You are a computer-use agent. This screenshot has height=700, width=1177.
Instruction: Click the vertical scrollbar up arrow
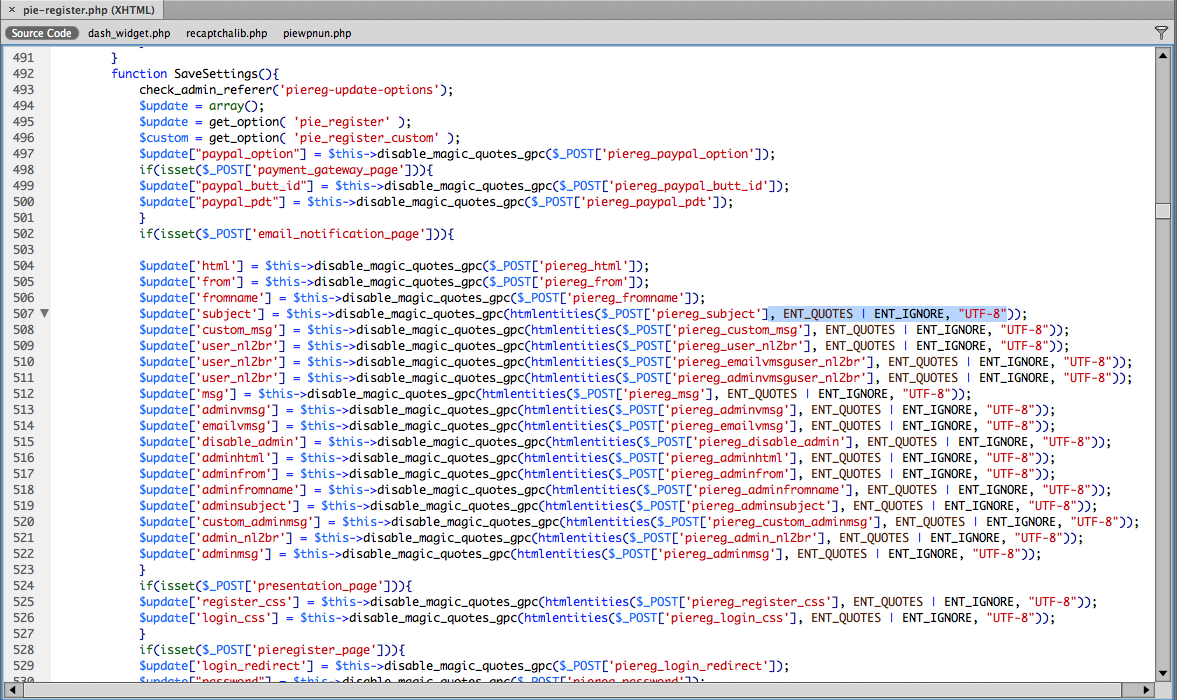1163,56
